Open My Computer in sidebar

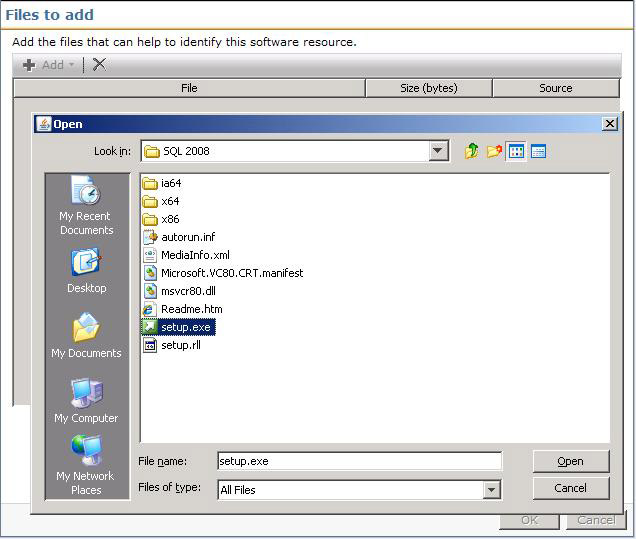[x=86, y=401]
